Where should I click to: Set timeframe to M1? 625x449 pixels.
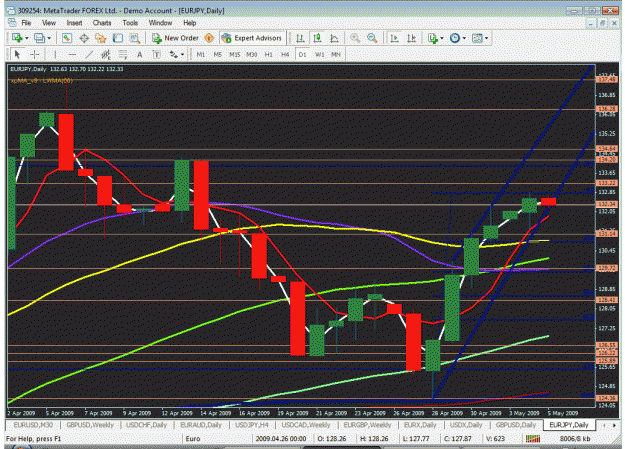click(x=200, y=54)
